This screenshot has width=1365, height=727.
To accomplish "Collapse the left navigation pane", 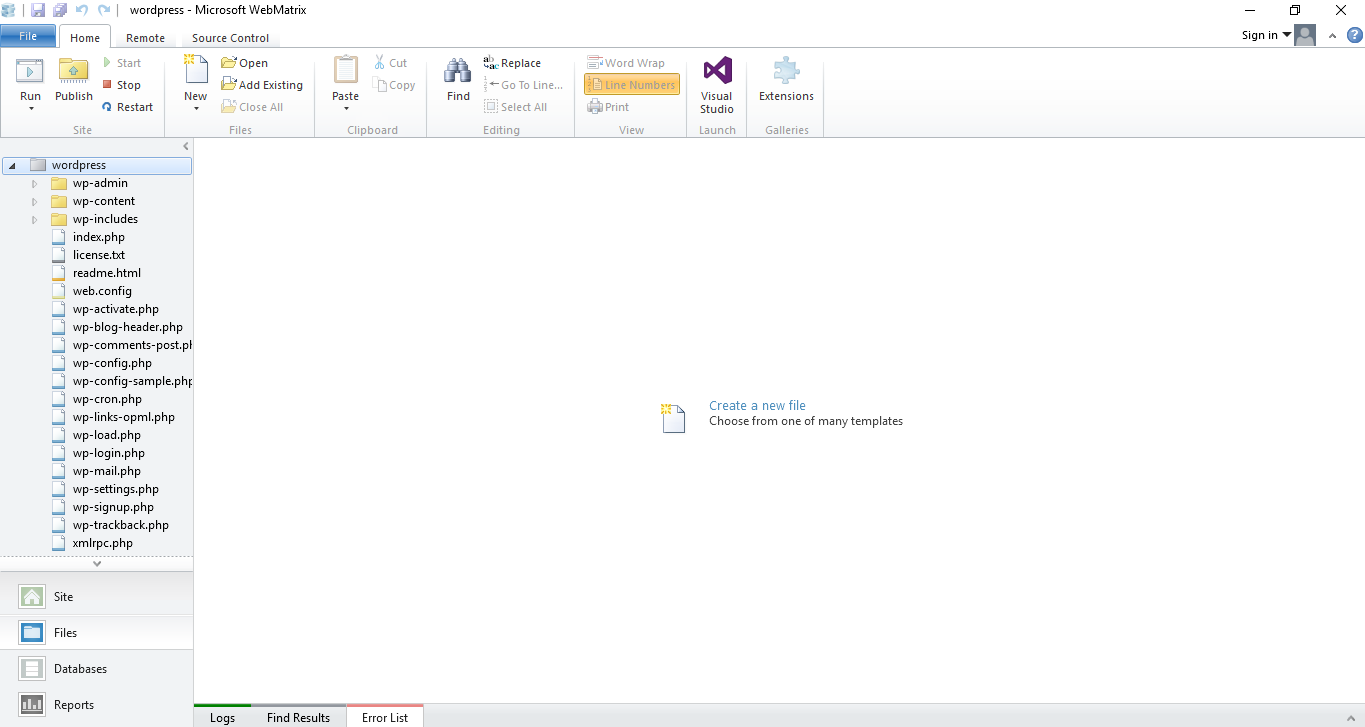I will click(x=186, y=146).
